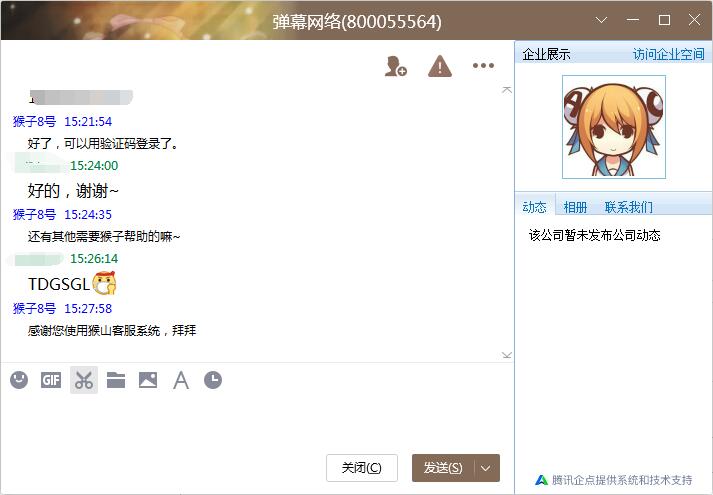The image size is (713, 495).
Task: Select the 动态 tab
Action: click(x=534, y=207)
